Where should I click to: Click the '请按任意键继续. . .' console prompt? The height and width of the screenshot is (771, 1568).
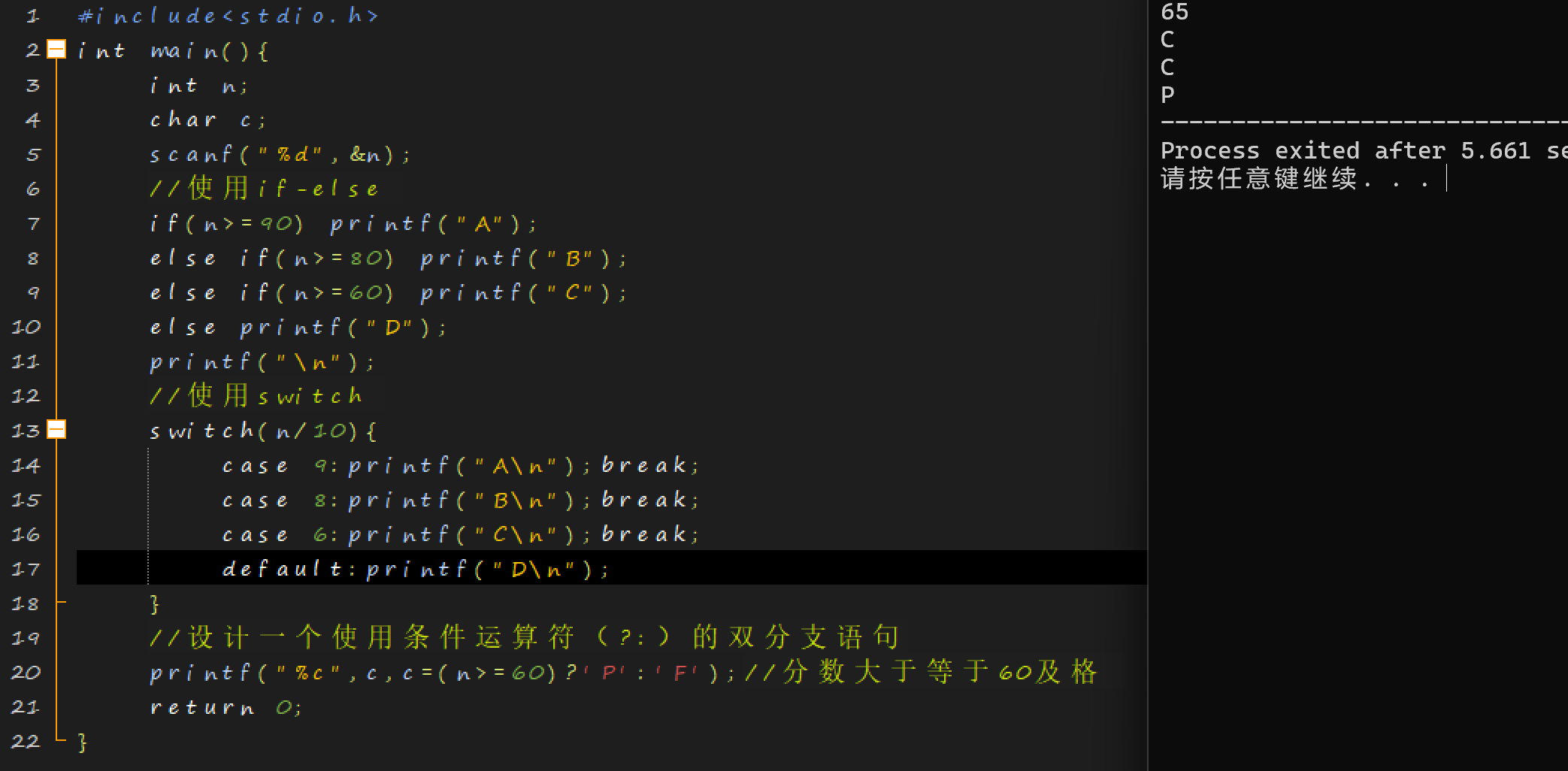click(1296, 179)
